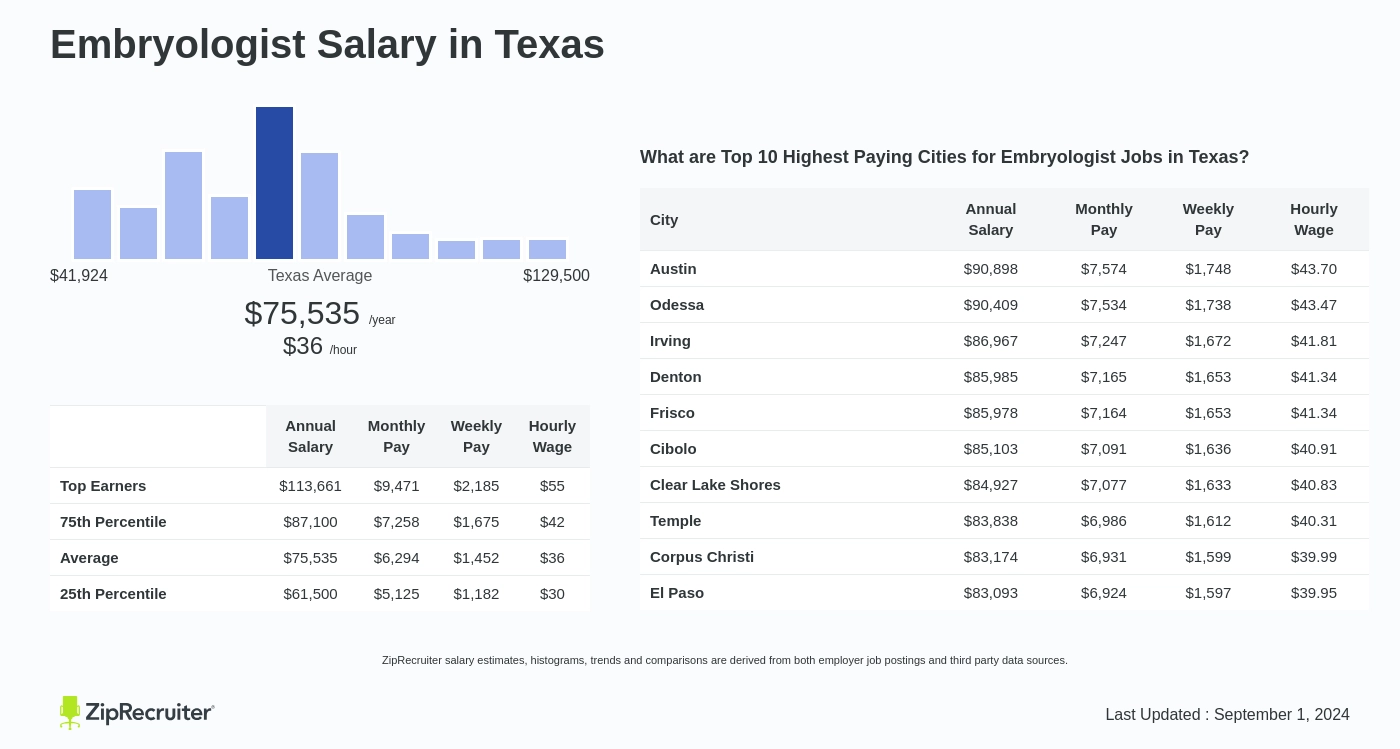The image size is (1400, 749).
Task: Click Frisco's $85,978 annual salary
Action: (991, 413)
